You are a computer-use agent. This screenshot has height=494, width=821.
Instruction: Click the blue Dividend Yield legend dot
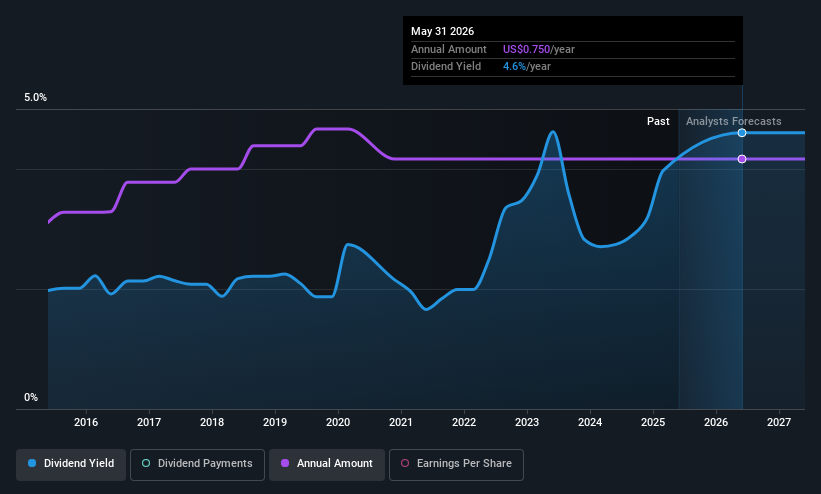click(x=32, y=463)
